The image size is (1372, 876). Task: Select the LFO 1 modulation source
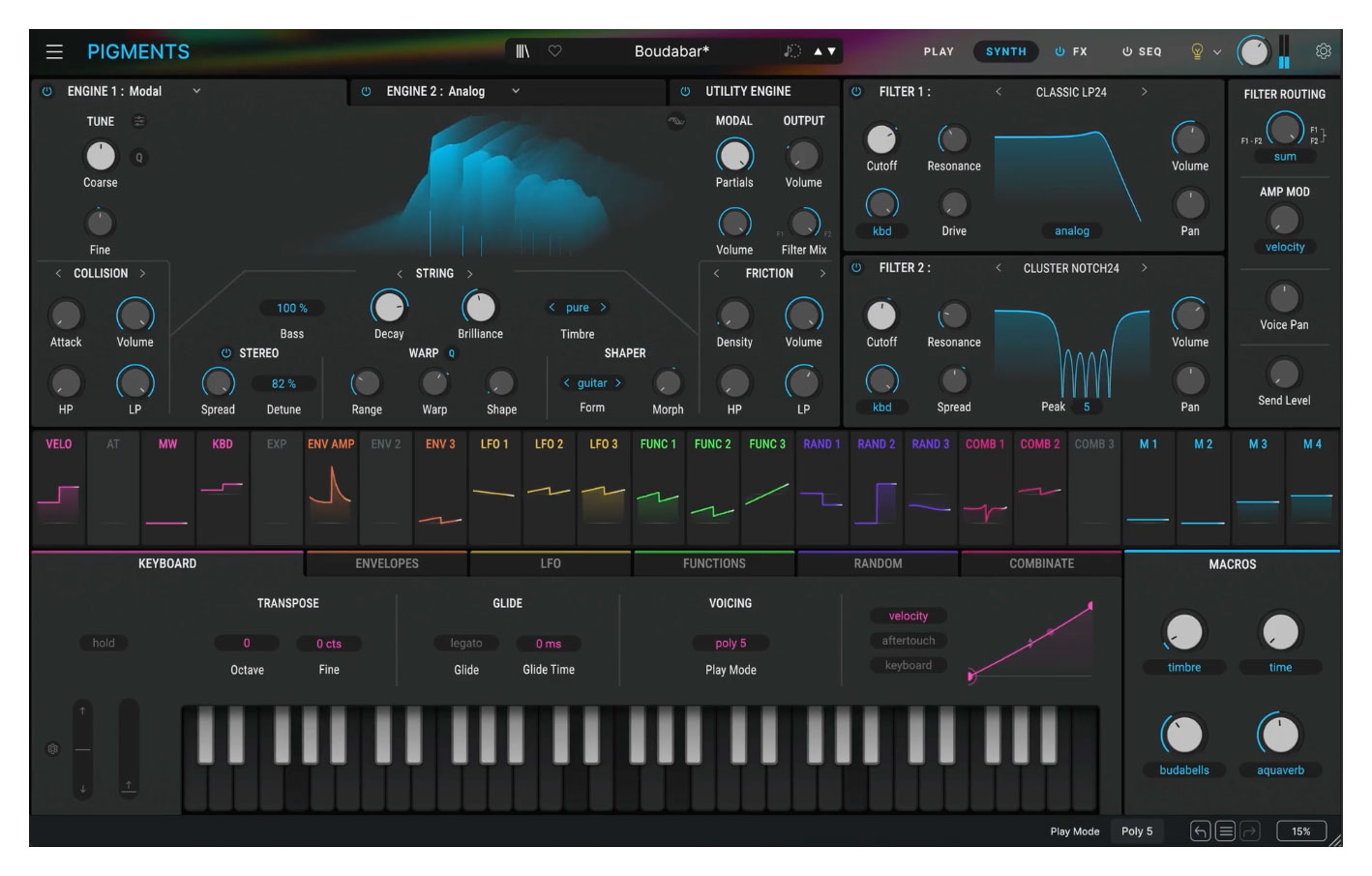coord(493,489)
